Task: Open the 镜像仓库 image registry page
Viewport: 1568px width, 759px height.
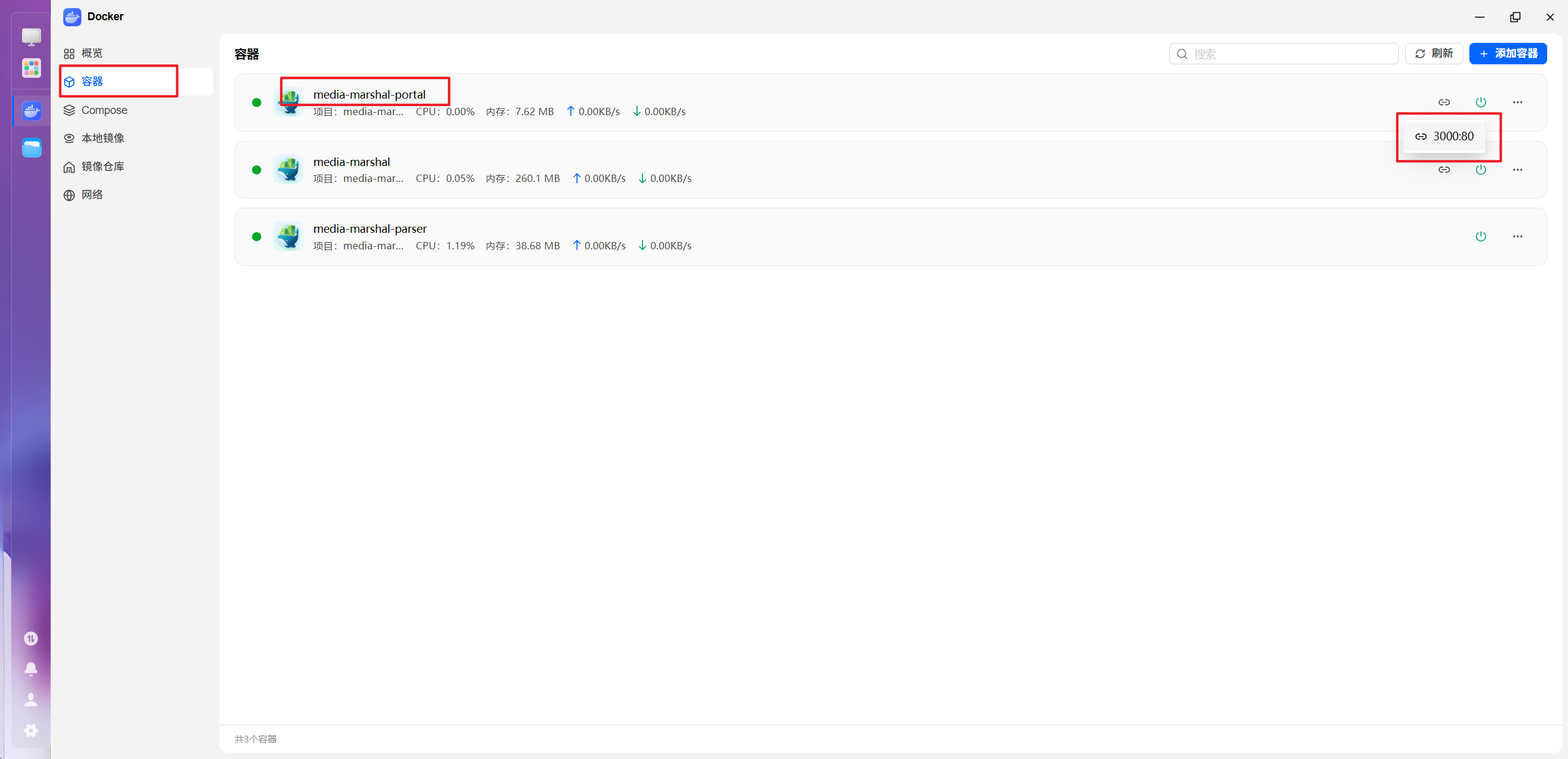Action: coord(136,167)
